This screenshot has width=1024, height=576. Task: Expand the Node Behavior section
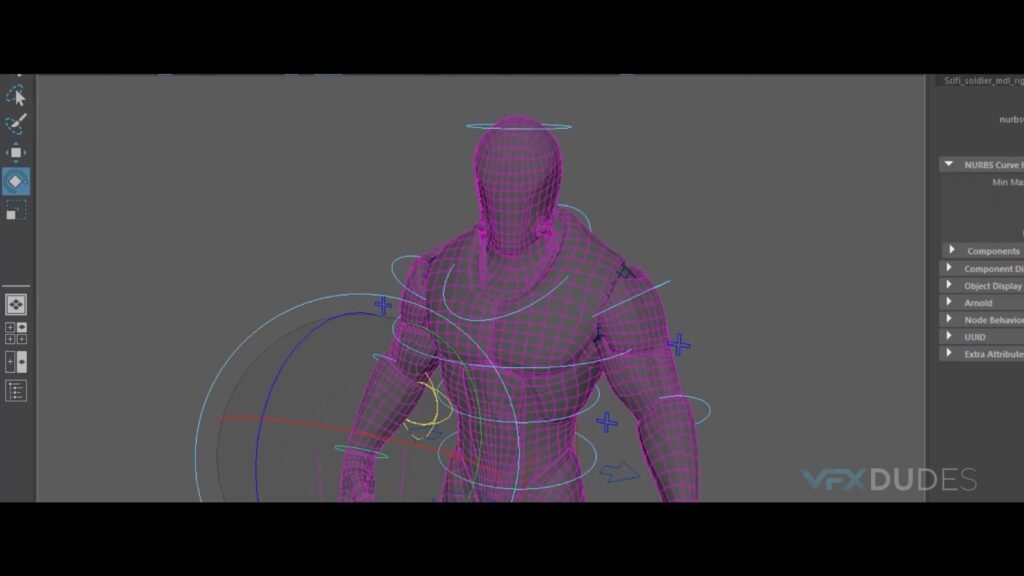tap(951, 319)
